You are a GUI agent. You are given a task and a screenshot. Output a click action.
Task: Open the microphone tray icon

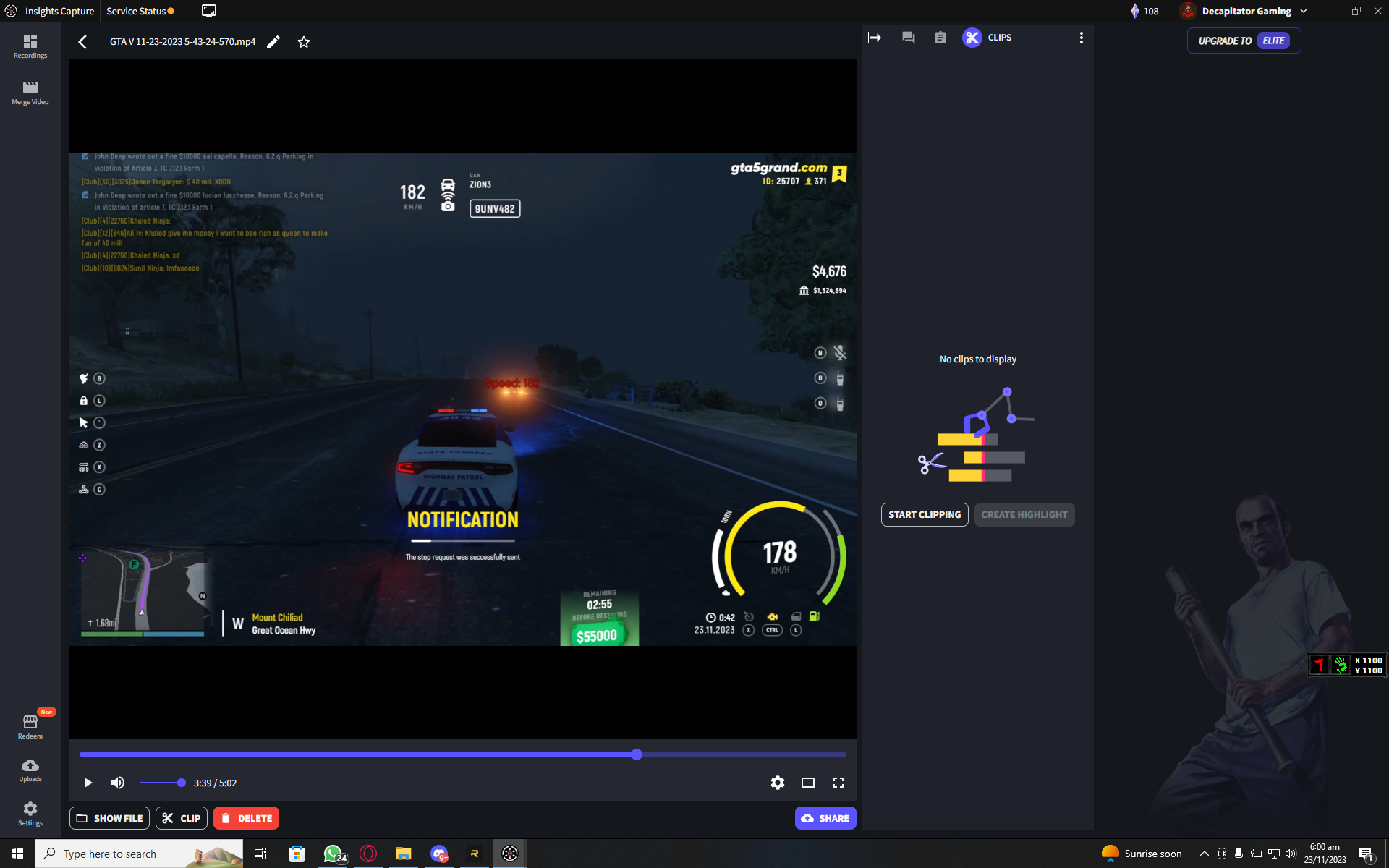1239,854
